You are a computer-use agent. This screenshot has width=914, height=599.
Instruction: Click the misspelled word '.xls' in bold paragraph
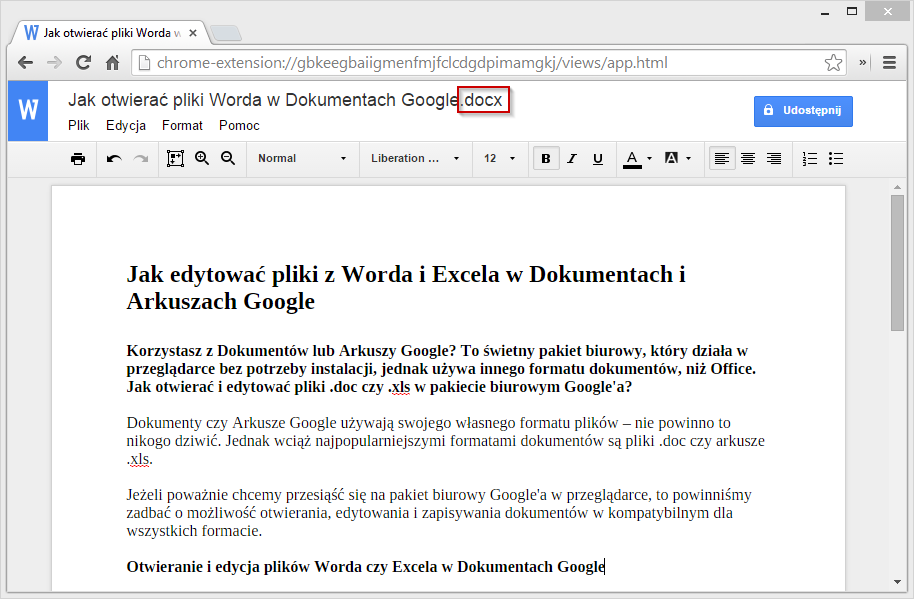[400, 387]
